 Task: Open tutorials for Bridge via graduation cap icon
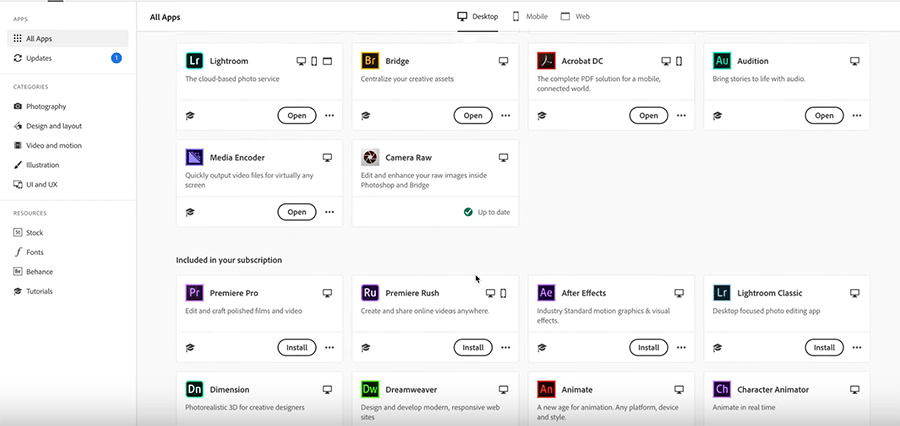366,115
